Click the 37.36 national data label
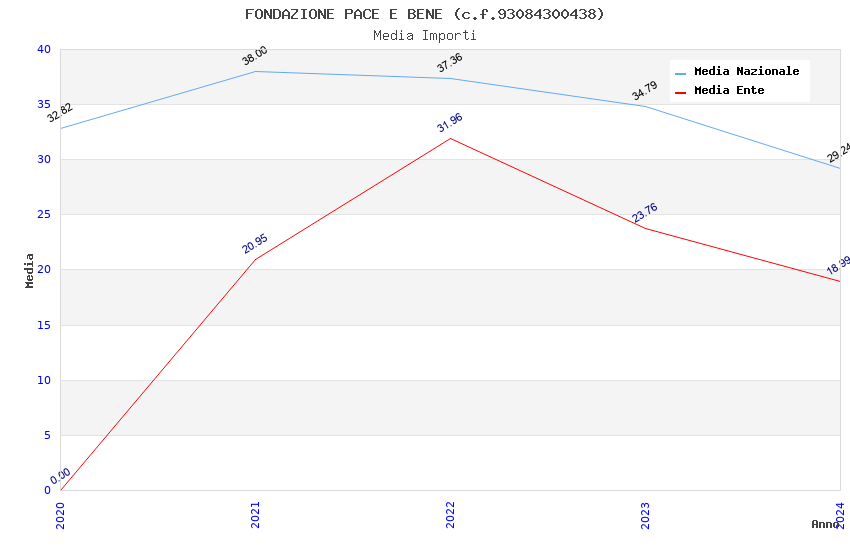850x550 pixels. pos(450,63)
